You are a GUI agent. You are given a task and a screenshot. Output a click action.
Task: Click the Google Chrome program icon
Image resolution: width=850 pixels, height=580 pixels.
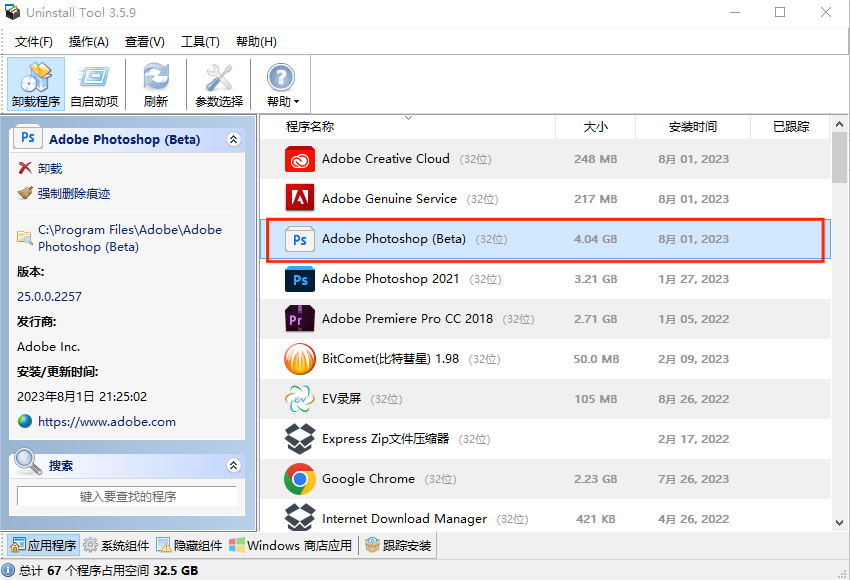click(x=299, y=478)
